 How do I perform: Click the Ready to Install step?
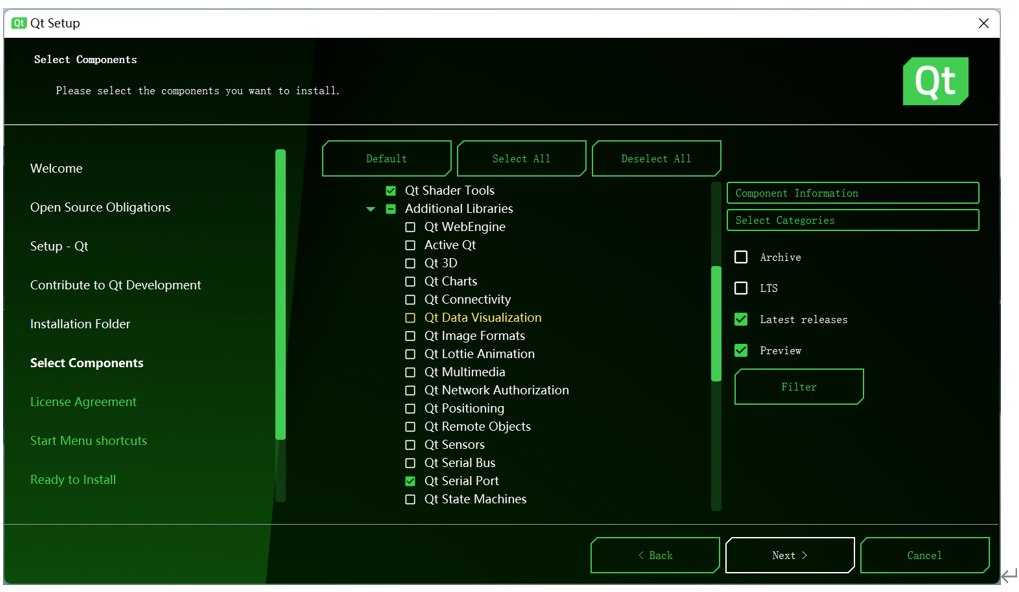coord(73,480)
